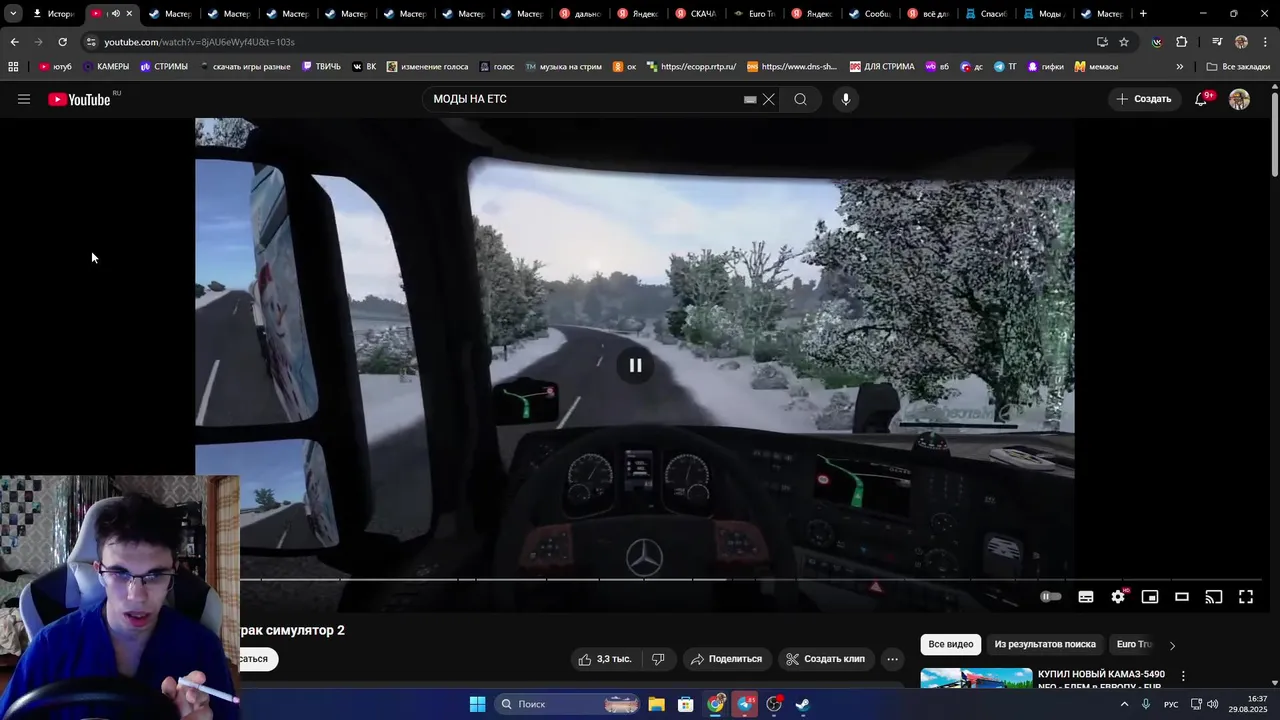Image resolution: width=1280 pixels, height=720 pixels.
Task: Show hidden system tray icons
Action: [1124, 704]
